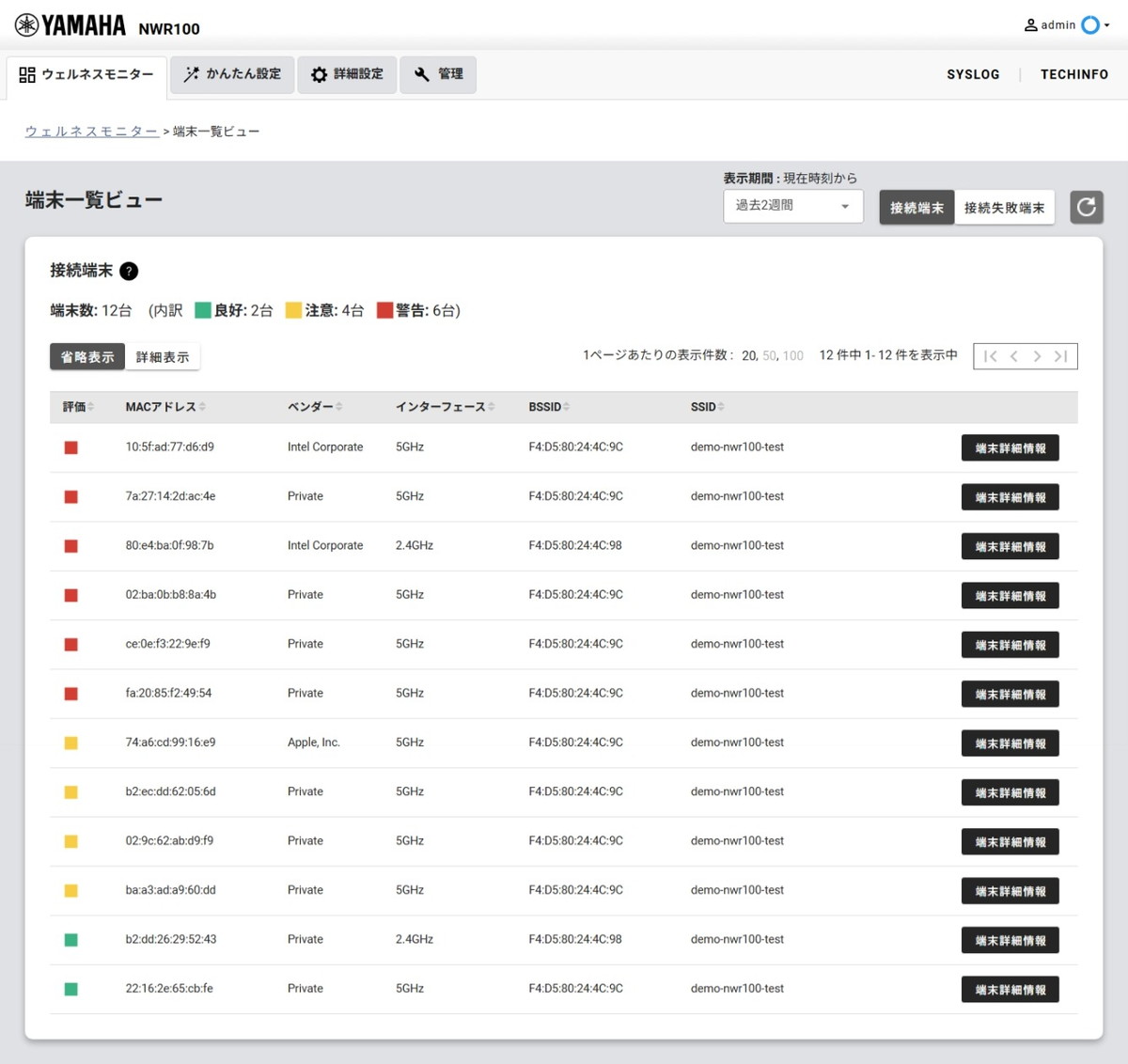Open the admin user menu
Viewport: 1128px width, 1064px height.
click(x=1066, y=25)
